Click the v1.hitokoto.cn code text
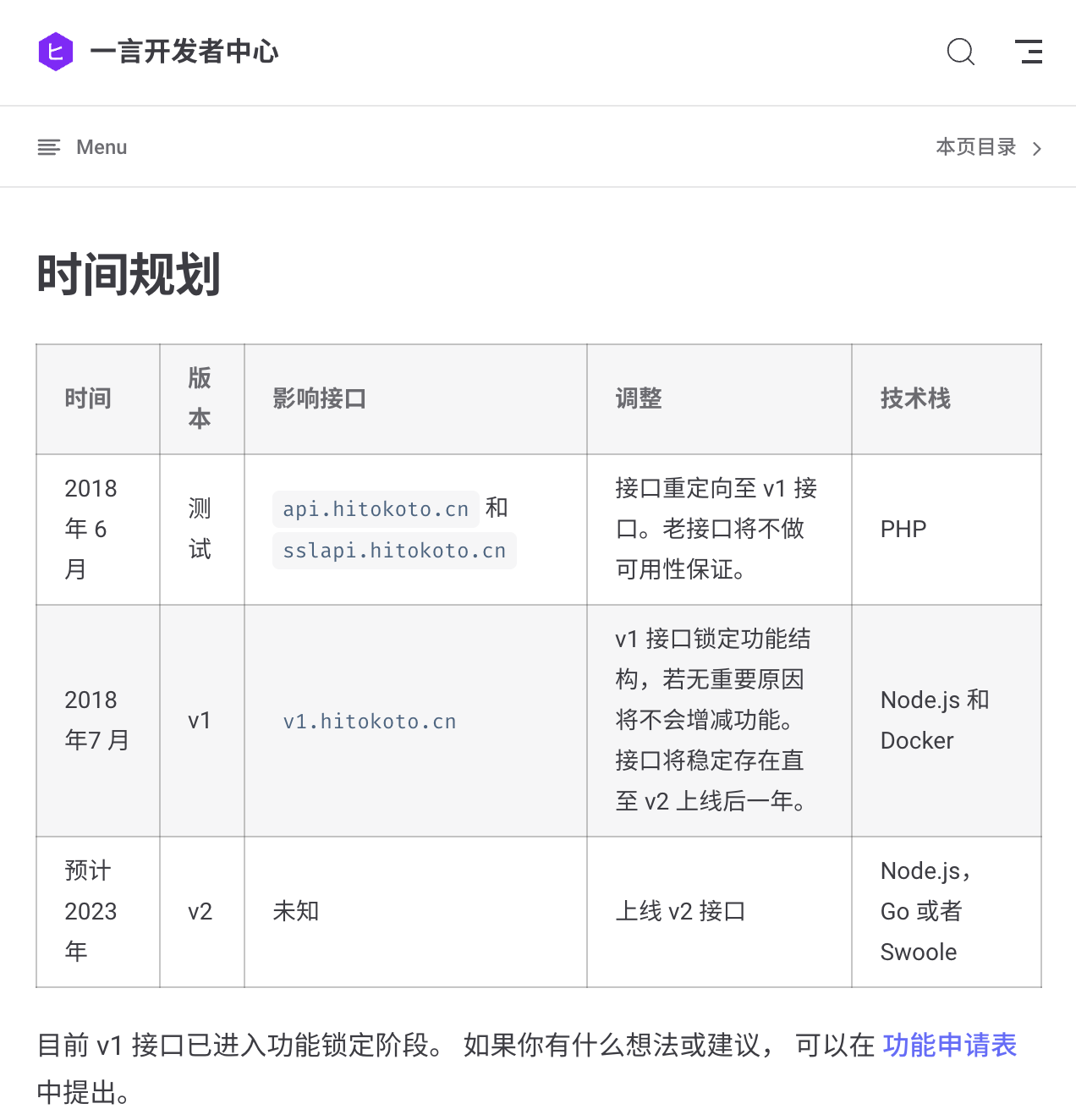 (370, 721)
